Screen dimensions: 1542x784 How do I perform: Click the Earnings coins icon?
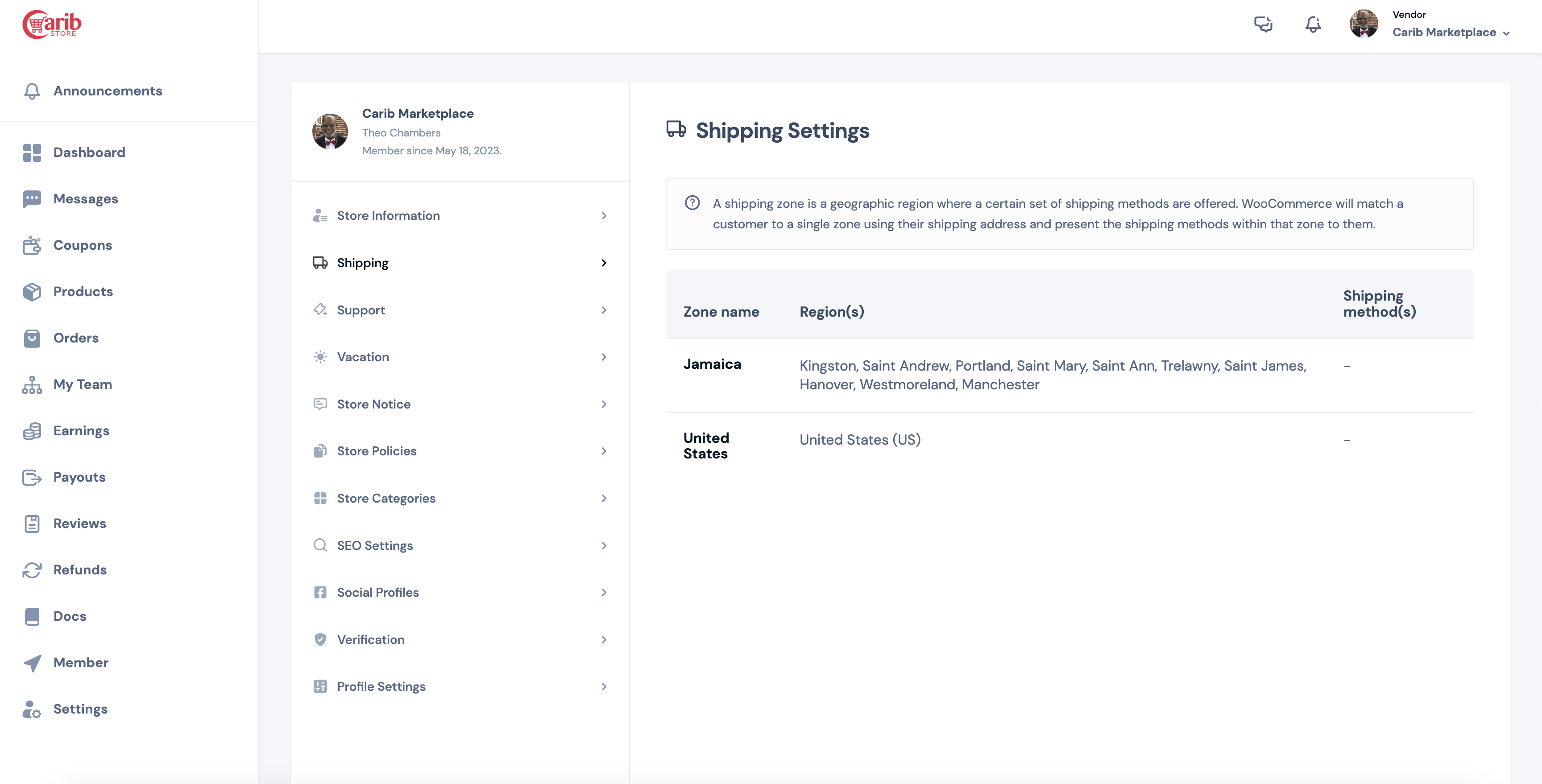(32, 431)
